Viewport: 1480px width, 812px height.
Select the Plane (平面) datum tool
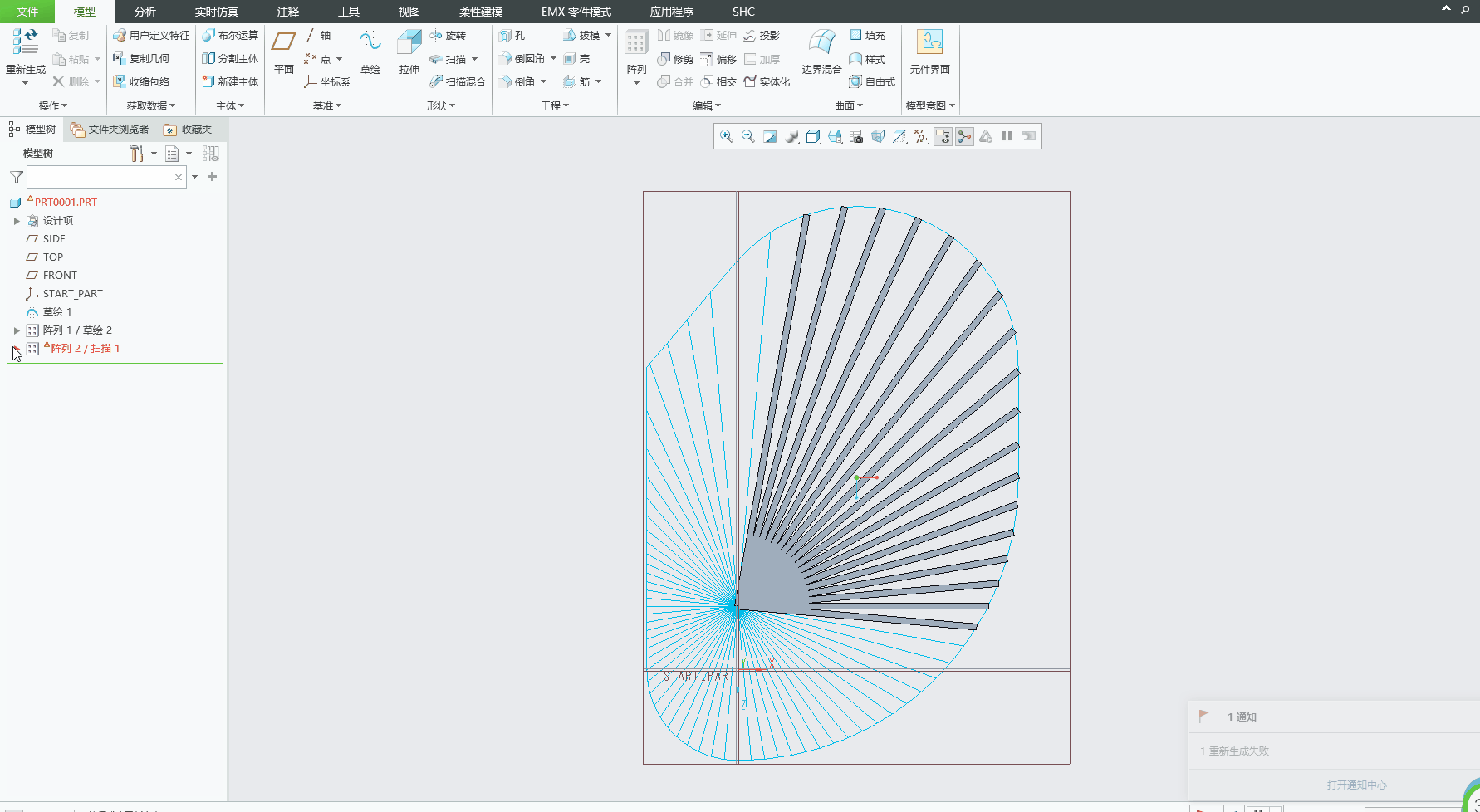(284, 51)
